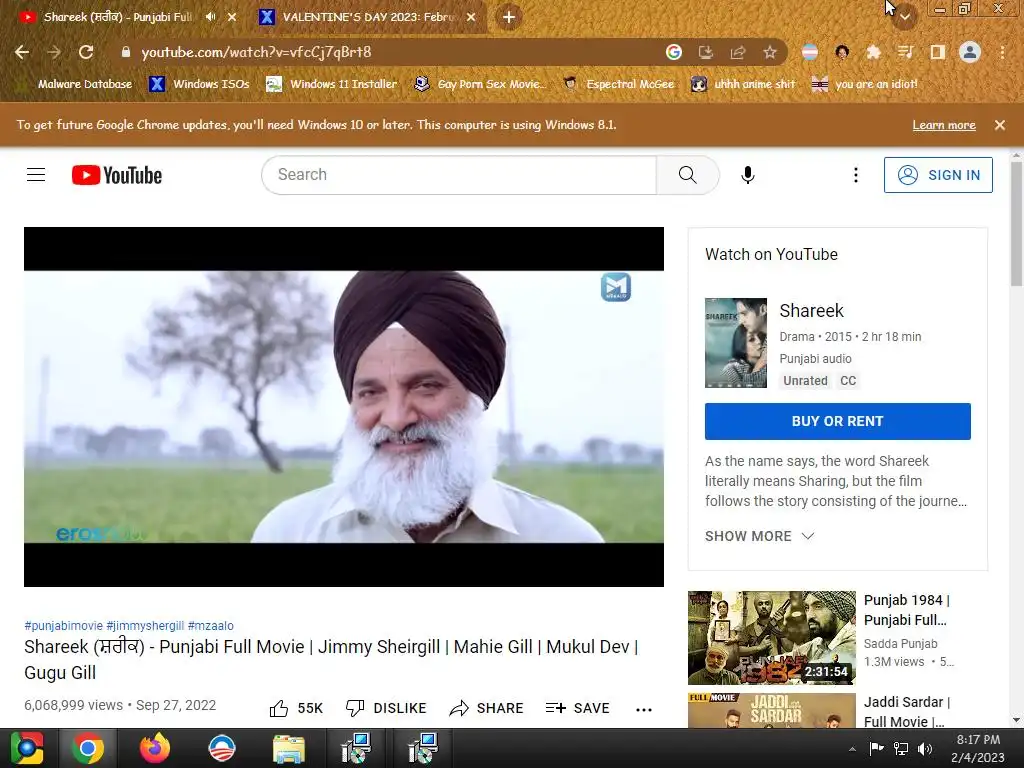Click the #mzaalo hashtag

(210, 626)
